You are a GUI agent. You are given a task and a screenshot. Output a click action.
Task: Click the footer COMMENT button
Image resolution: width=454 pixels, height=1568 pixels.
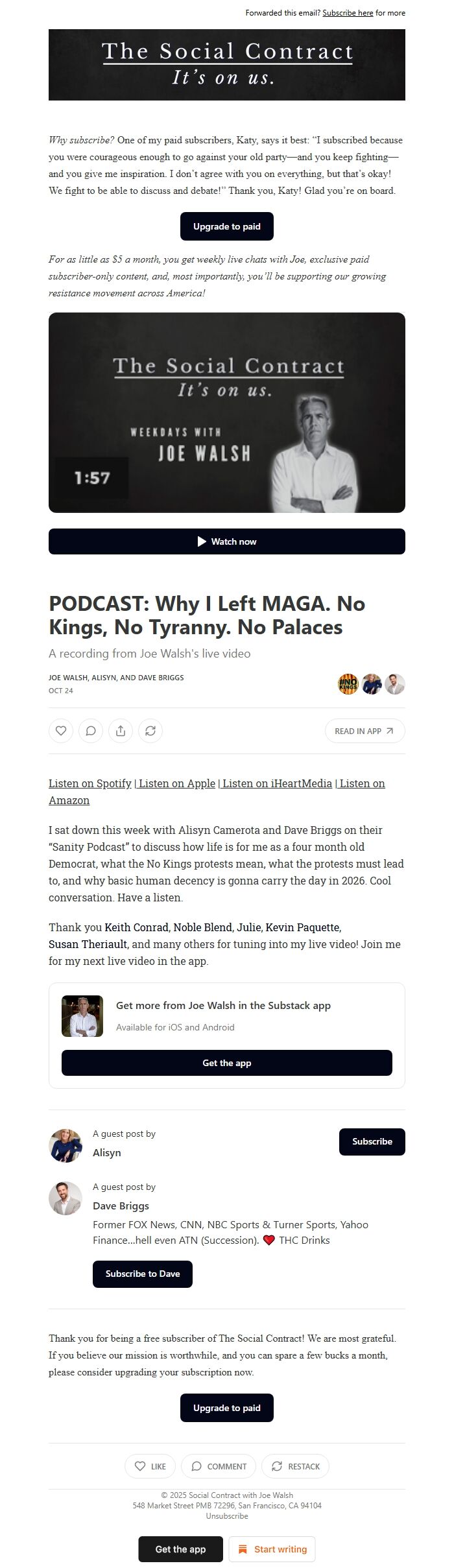click(219, 1466)
